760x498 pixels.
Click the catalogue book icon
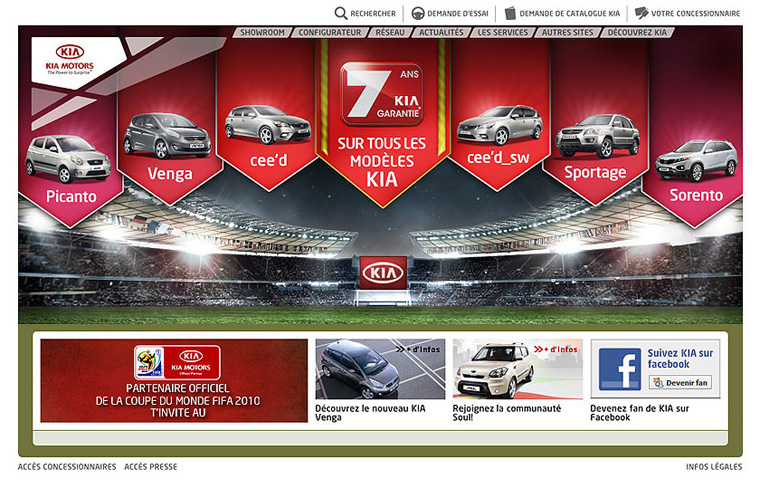point(510,13)
